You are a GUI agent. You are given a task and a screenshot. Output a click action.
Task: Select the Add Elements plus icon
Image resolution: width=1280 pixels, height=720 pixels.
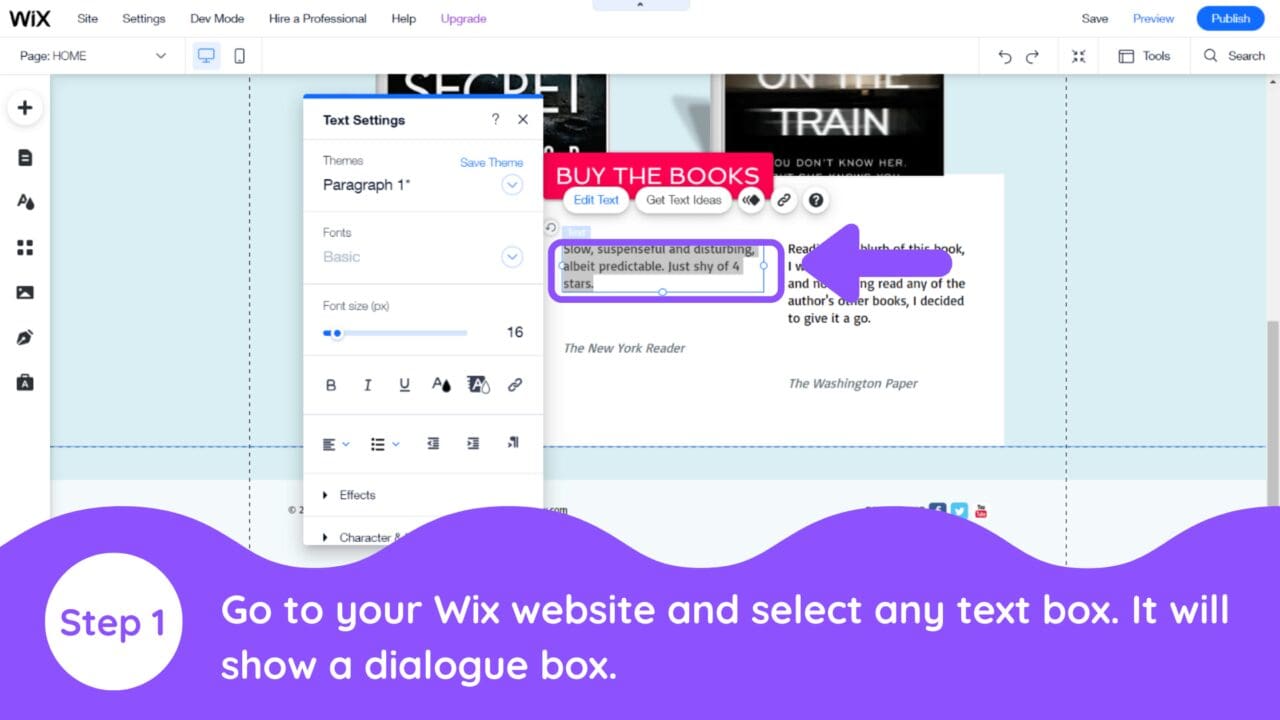25,107
